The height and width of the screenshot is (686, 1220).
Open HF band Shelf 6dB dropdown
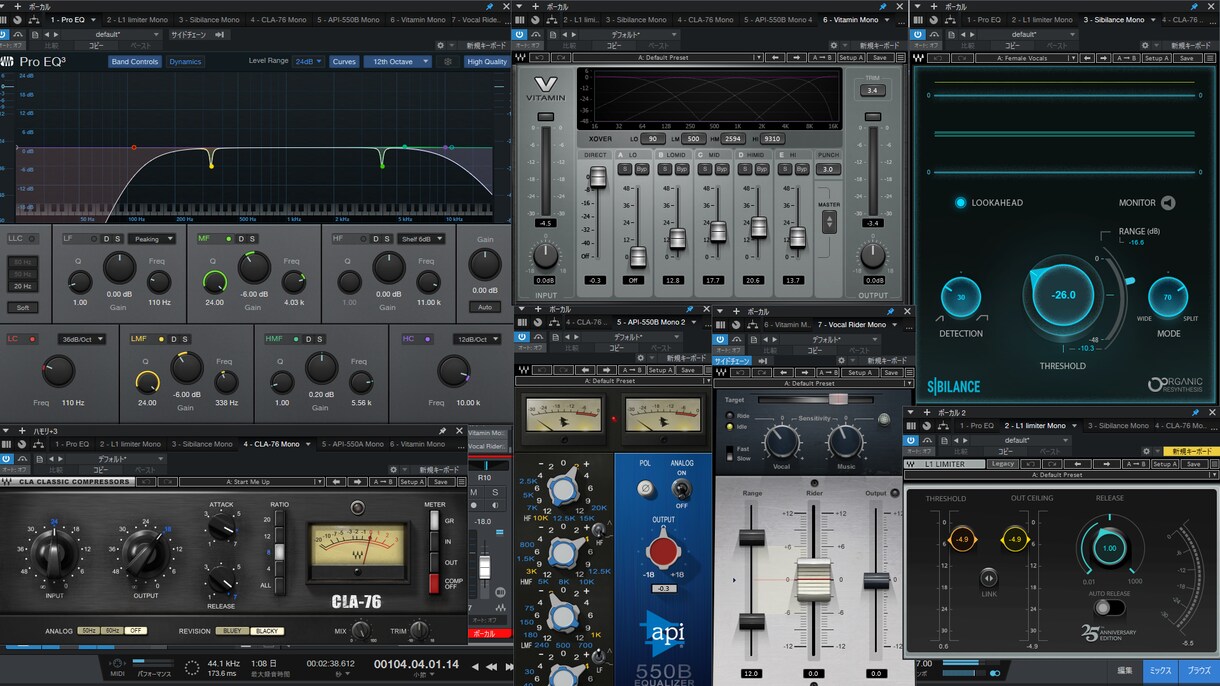(421, 238)
